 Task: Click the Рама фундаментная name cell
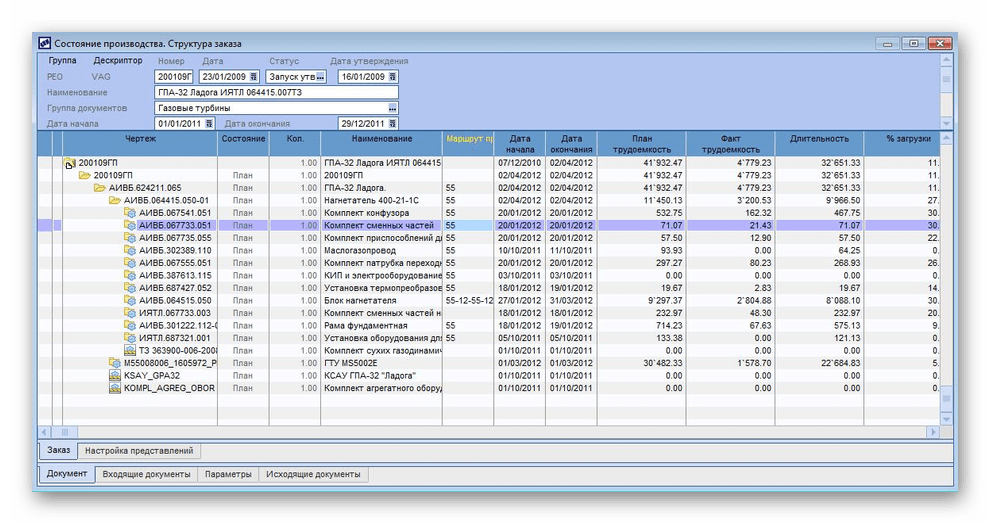(x=381, y=326)
